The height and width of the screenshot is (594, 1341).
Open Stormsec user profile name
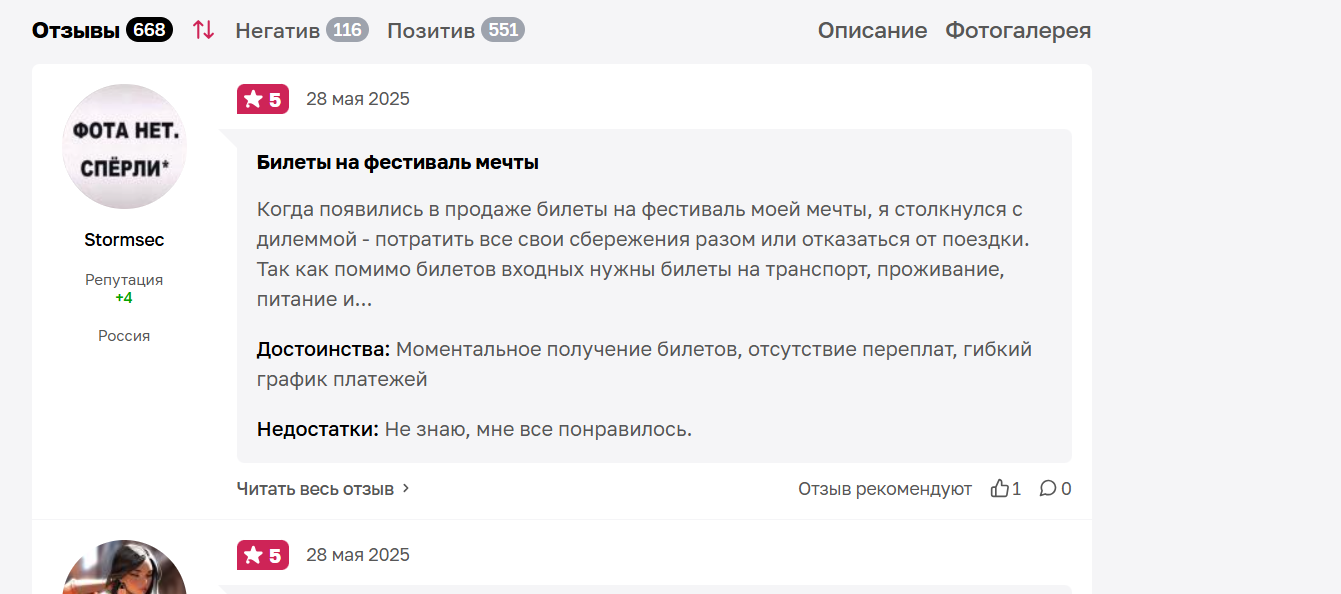(124, 240)
